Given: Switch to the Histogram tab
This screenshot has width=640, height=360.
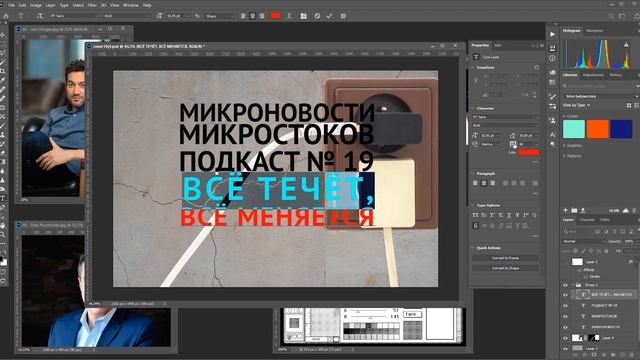Looking at the screenshot, I should point(571,31).
